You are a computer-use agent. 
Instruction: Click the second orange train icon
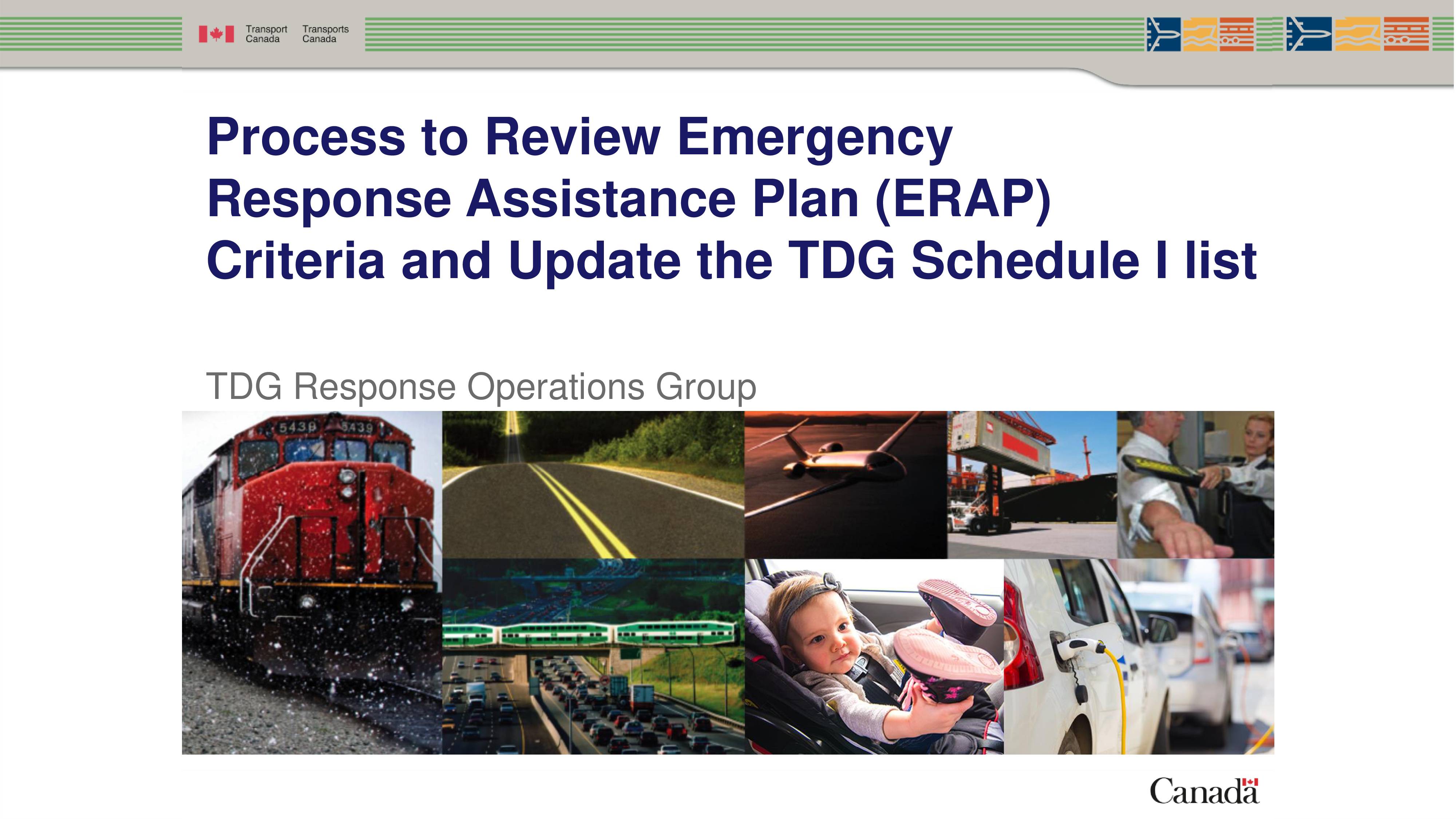click(1406, 34)
